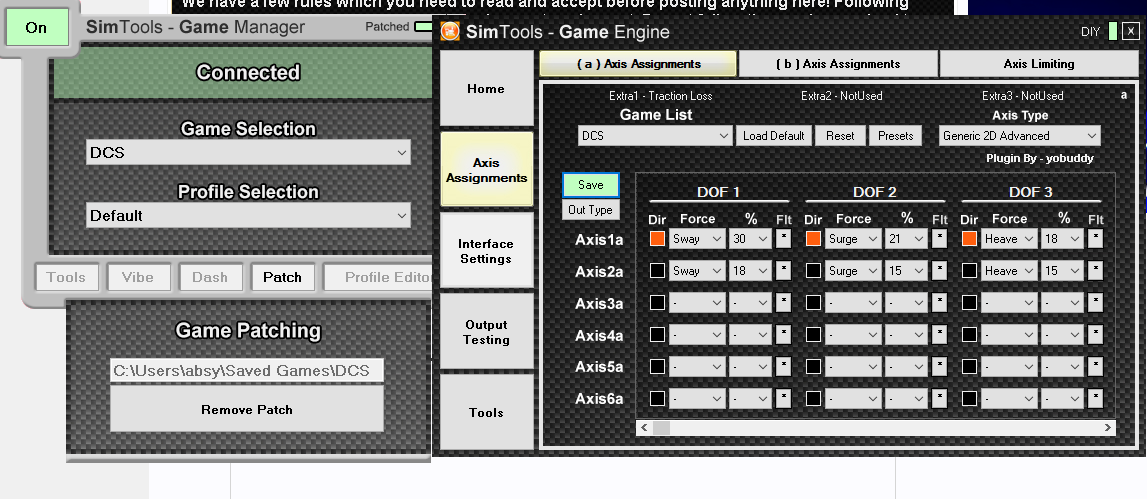Click horizontal scrollbar right arrow

tap(1107, 427)
